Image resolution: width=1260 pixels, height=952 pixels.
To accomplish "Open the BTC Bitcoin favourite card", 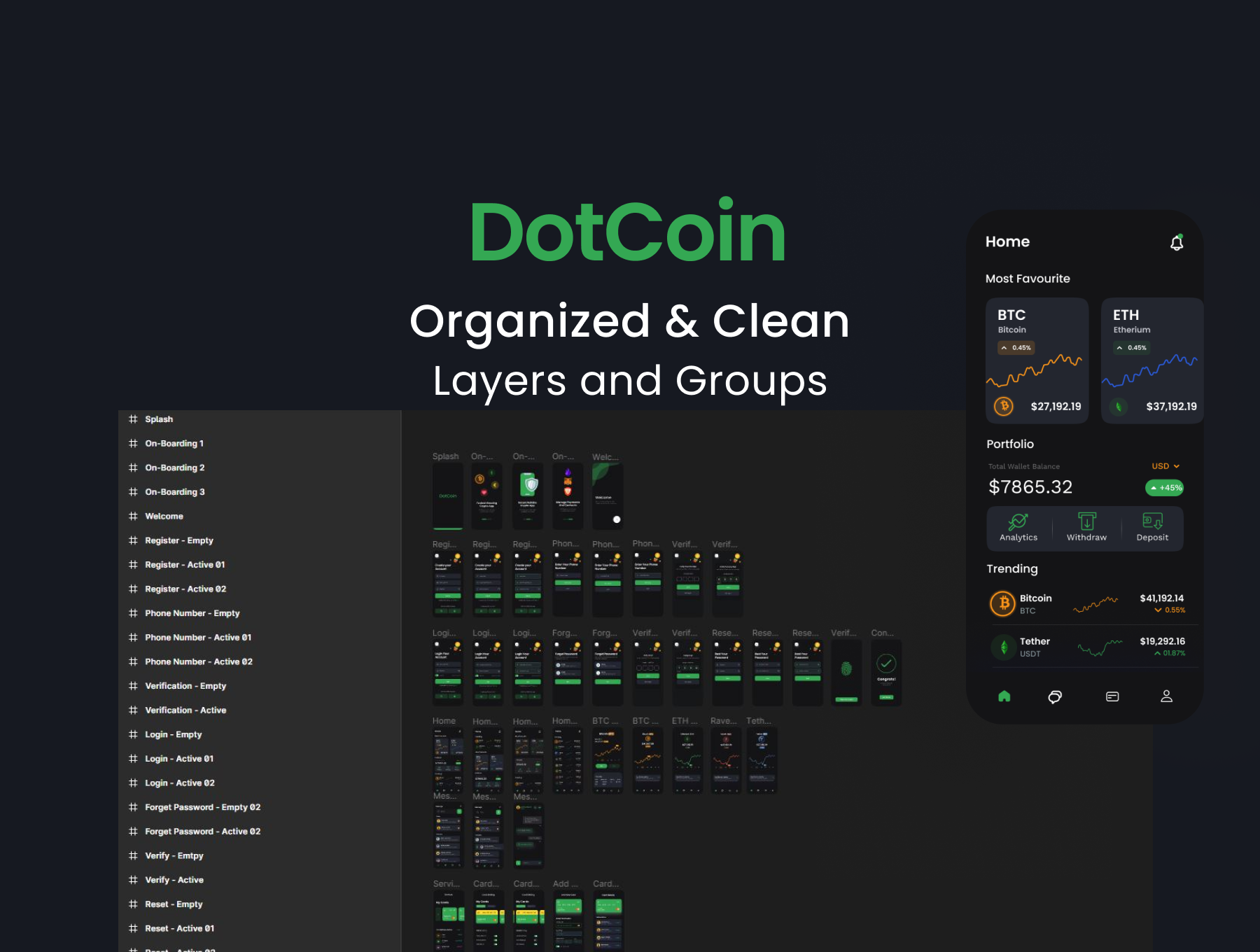I will pyautogui.click(x=1037, y=360).
